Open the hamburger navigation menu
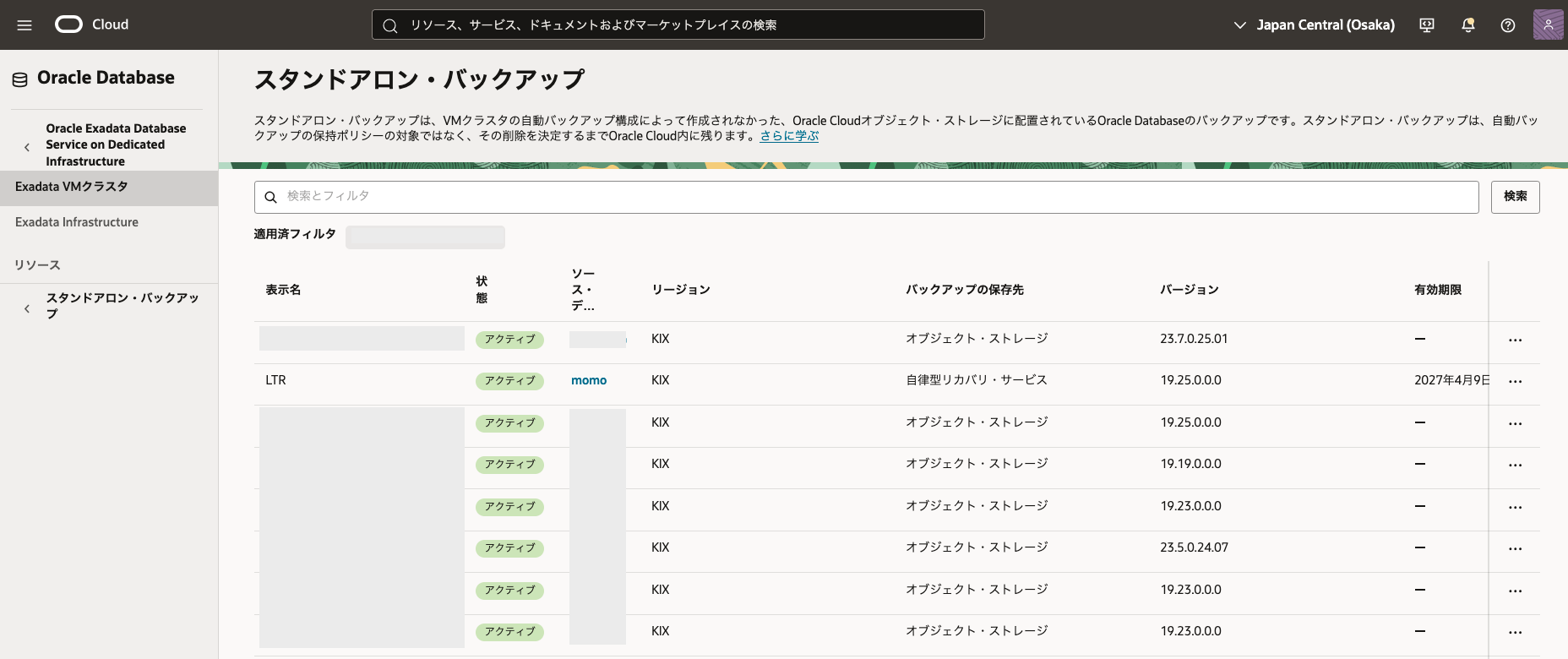Image resolution: width=1568 pixels, height=659 pixels. tap(24, 25)
